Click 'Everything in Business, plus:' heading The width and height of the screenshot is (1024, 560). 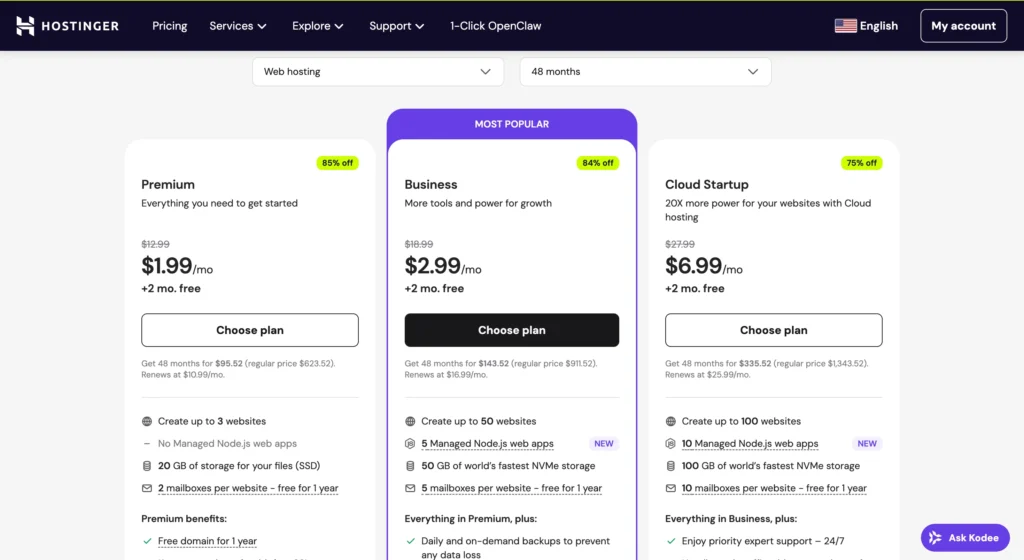point(731,519)
